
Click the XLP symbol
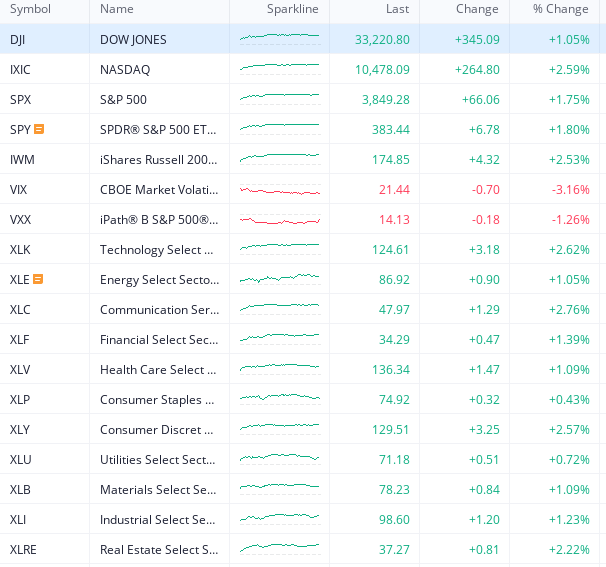20,400
